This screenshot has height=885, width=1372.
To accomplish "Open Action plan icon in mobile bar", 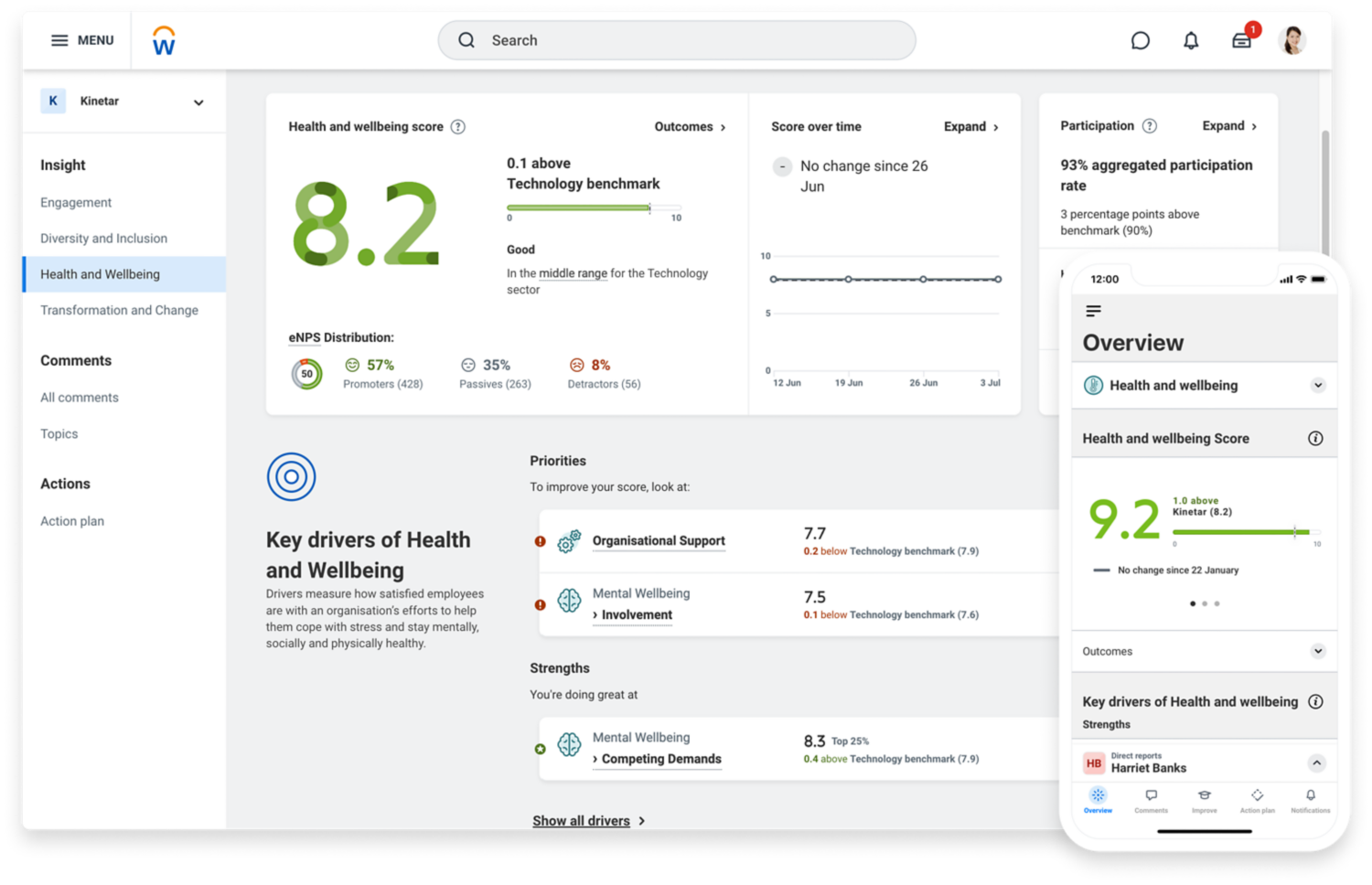I will pos(1257,797).
